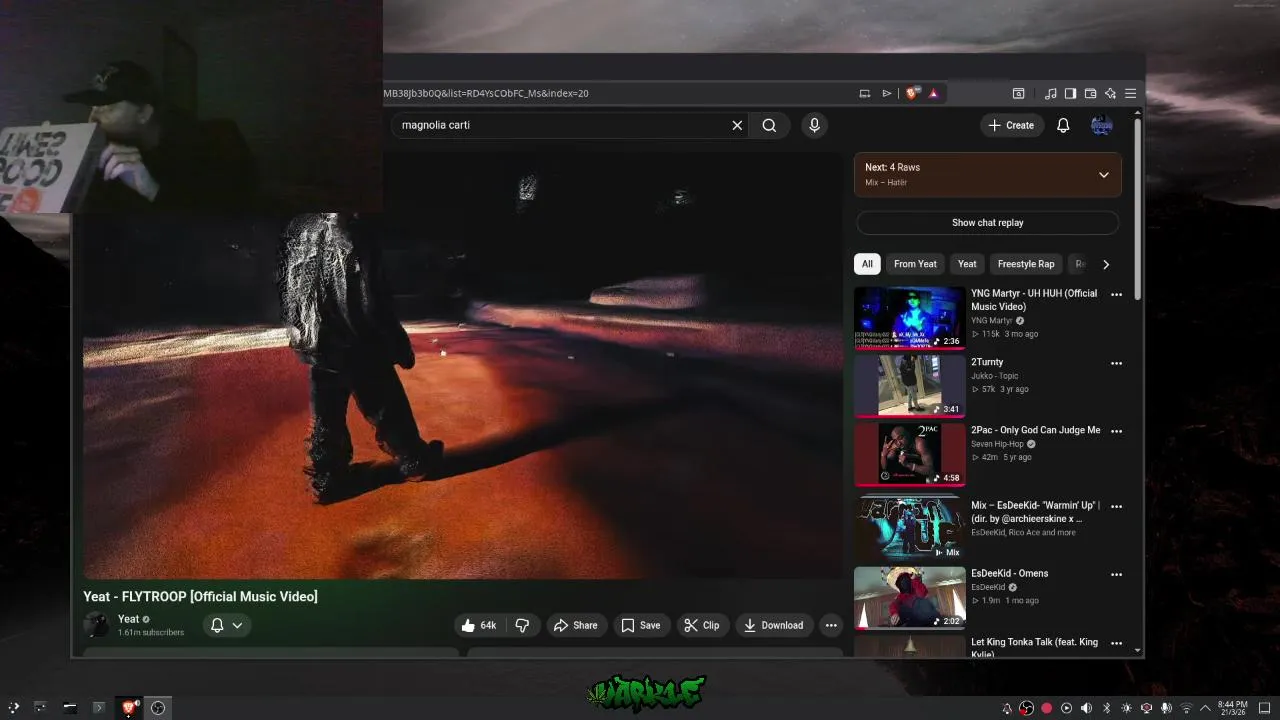Viewport: 1280px width, 720px height.
Task: Download the video
Action: click(773, 625)
